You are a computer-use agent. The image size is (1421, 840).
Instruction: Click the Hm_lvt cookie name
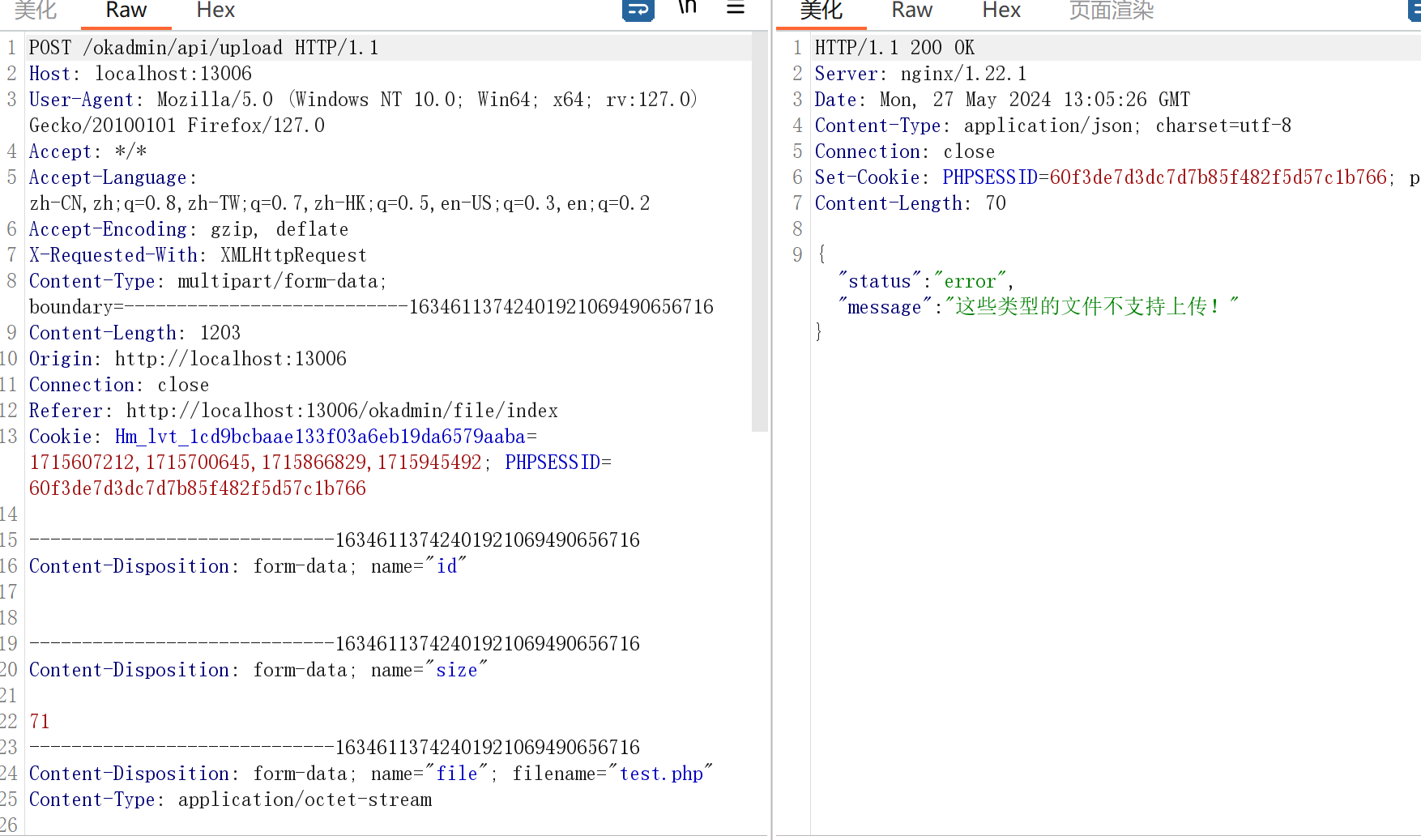pos(320,437)
